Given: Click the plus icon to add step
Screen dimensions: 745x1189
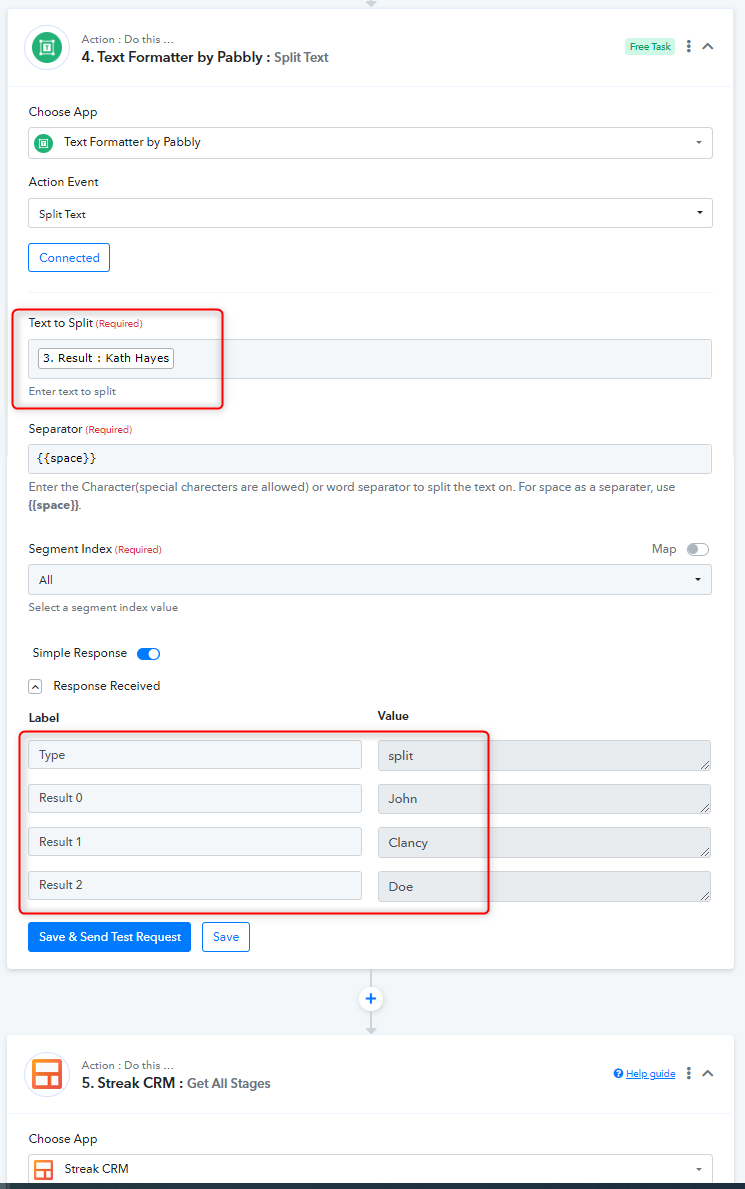Looking at the screenshot, I should click(x=371, y=999).
